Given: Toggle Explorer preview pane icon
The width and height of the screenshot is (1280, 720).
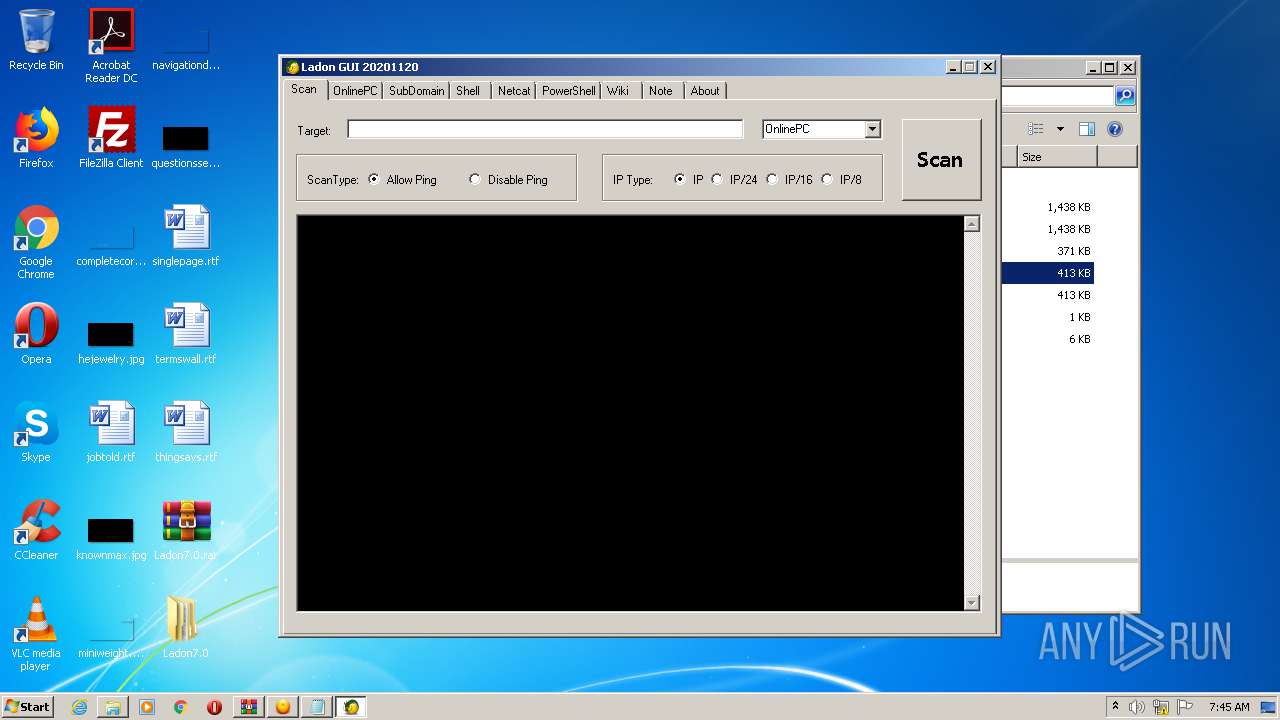Looking at the screenshot, I should coord(1087,129).
